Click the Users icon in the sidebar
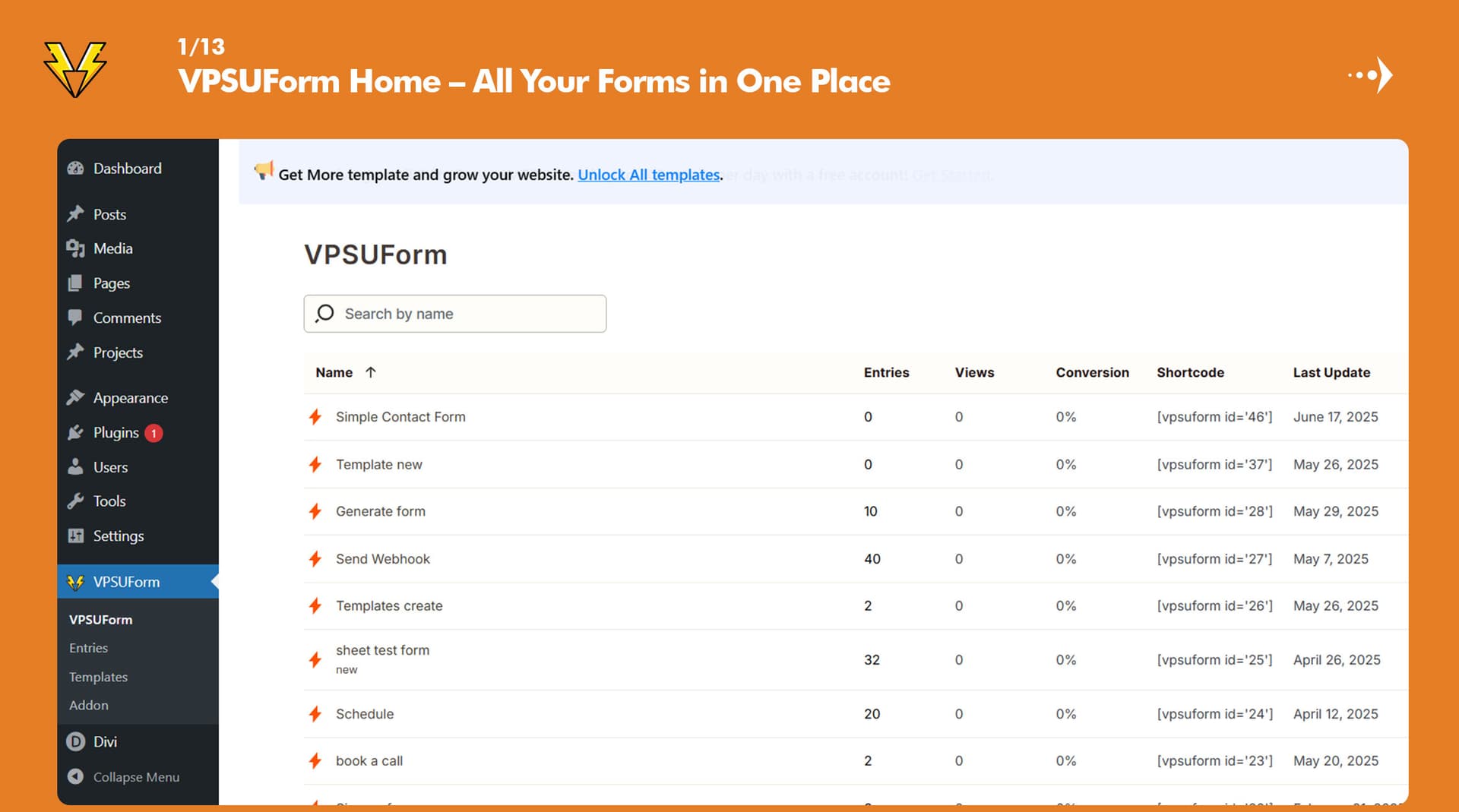This screenshot has width=1459, height=812. point(76,466)
